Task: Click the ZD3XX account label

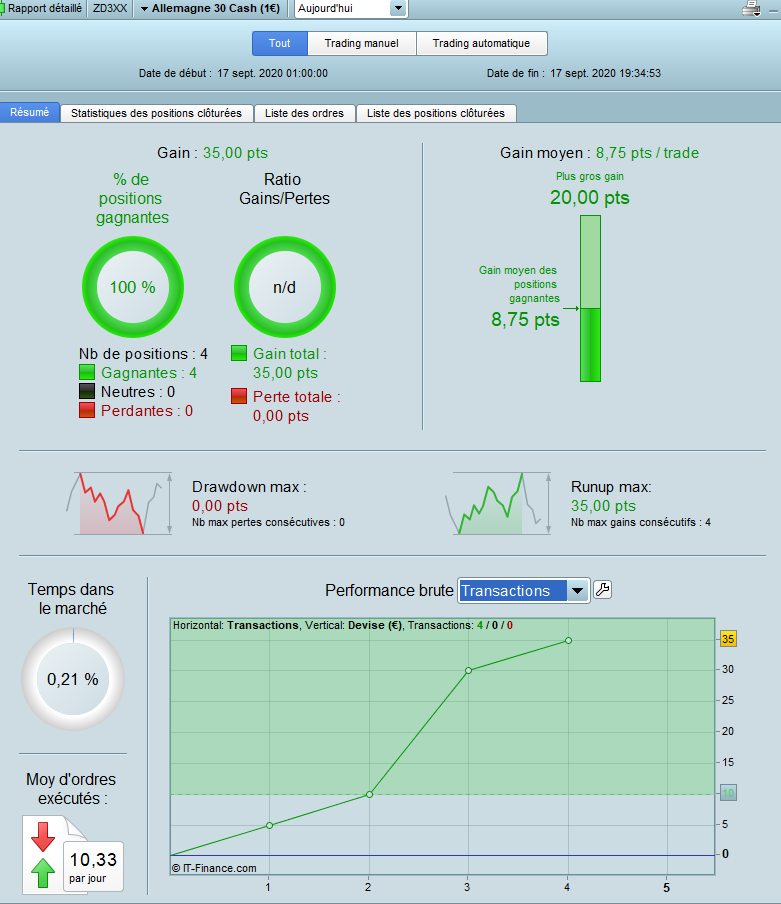Action: (x=110, y=9)
